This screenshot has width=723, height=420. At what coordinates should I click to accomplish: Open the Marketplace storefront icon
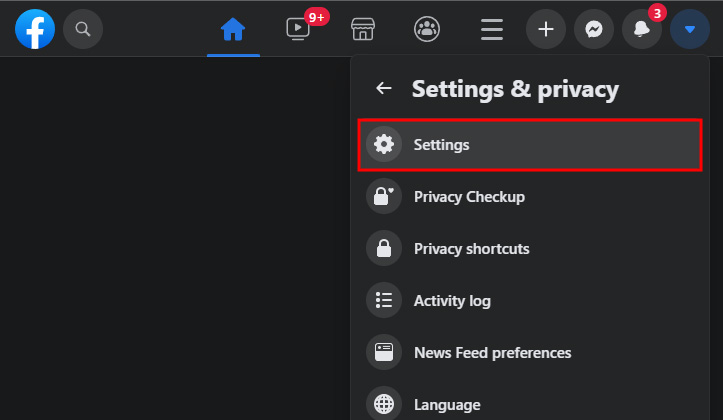pyautogui.click(x=362, y=29)
